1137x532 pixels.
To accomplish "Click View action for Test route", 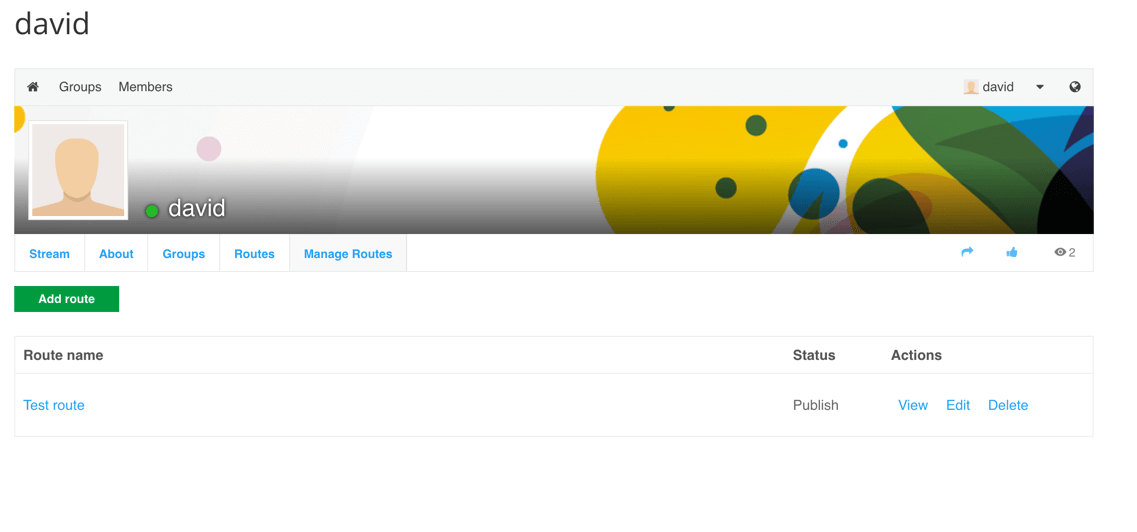I will click(x=913, y=405).
